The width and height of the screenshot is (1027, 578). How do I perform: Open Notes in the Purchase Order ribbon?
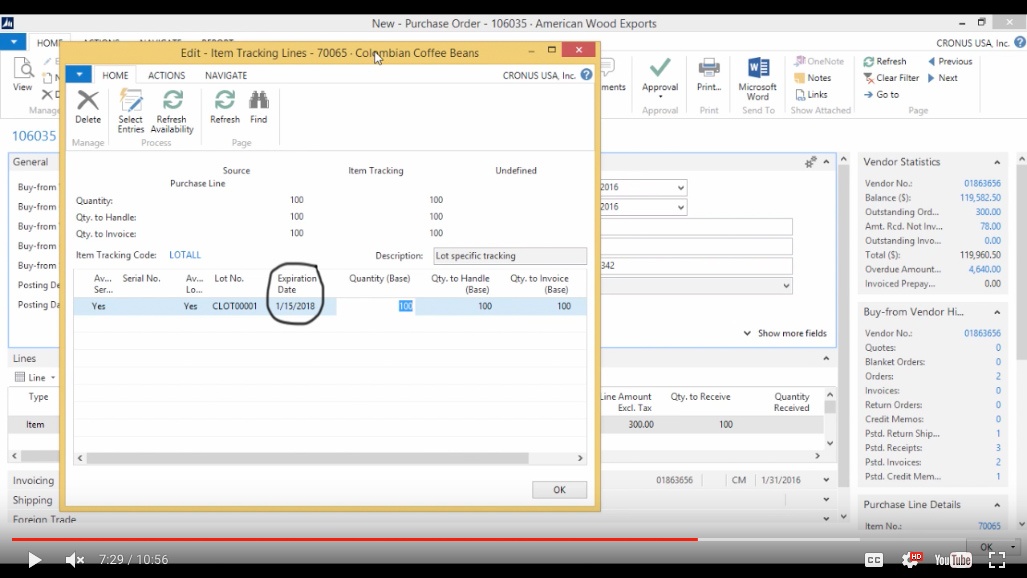[813, 77]
